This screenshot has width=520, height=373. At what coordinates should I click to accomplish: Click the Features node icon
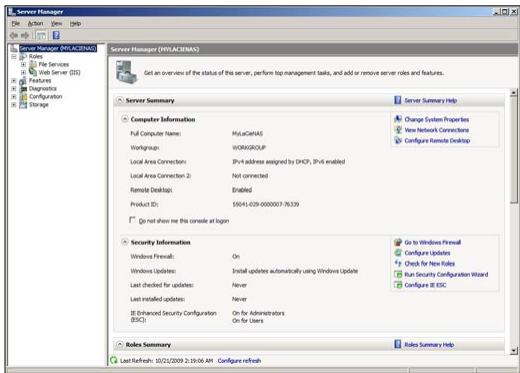[x=23, y=80]
